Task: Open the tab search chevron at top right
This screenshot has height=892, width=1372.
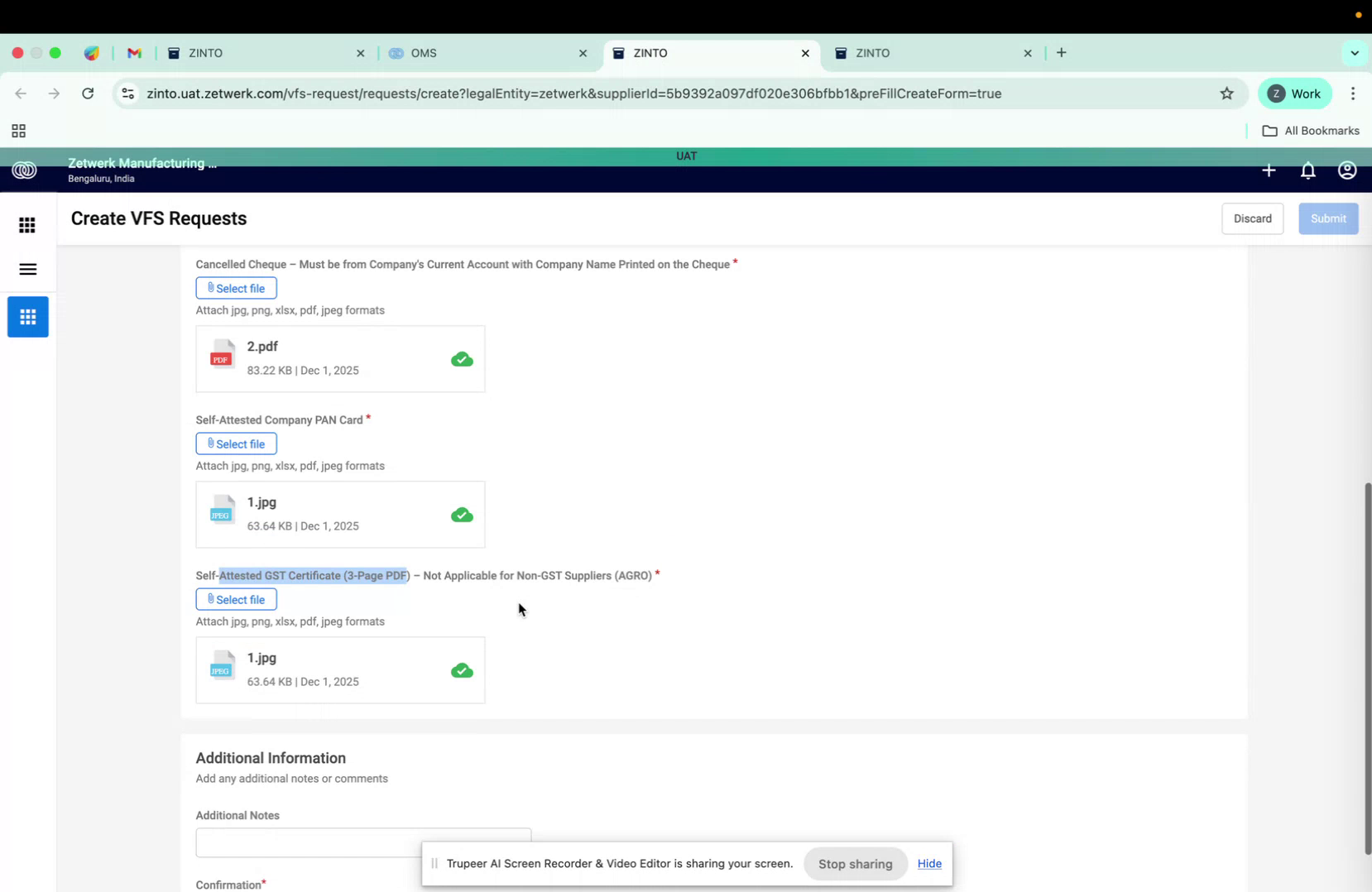Action: [1354, 53]
